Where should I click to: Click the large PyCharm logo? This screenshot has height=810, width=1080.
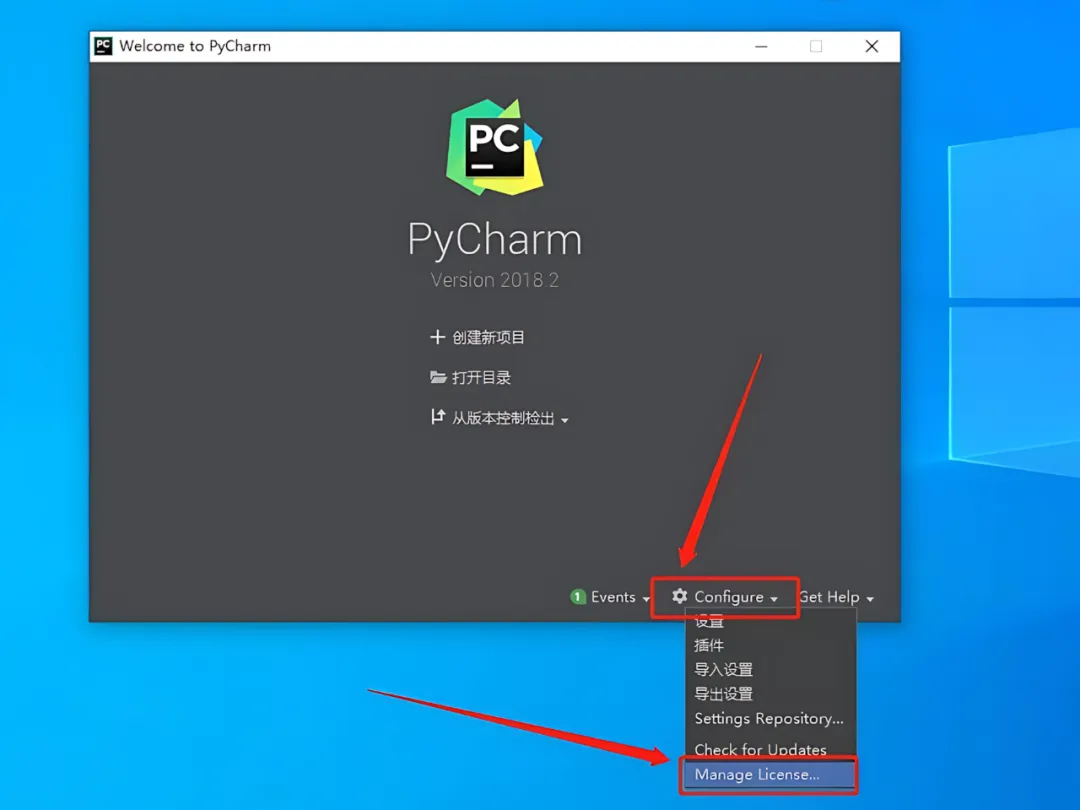(495, 147)
